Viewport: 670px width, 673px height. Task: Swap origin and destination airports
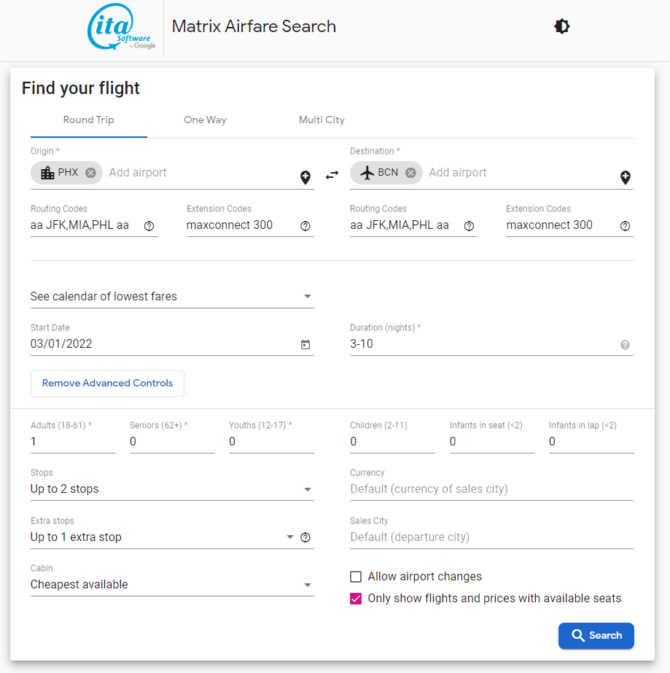[x=332, y=175]
